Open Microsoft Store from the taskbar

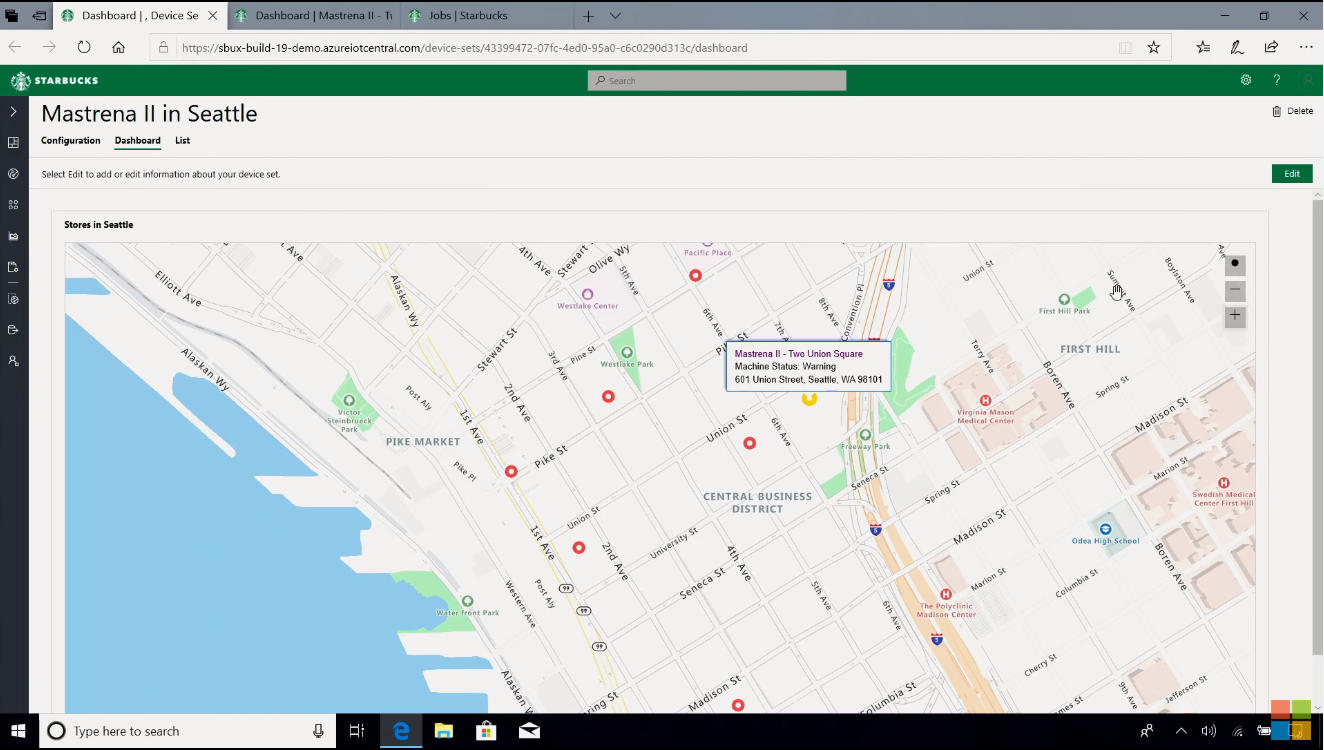point(487,731)
